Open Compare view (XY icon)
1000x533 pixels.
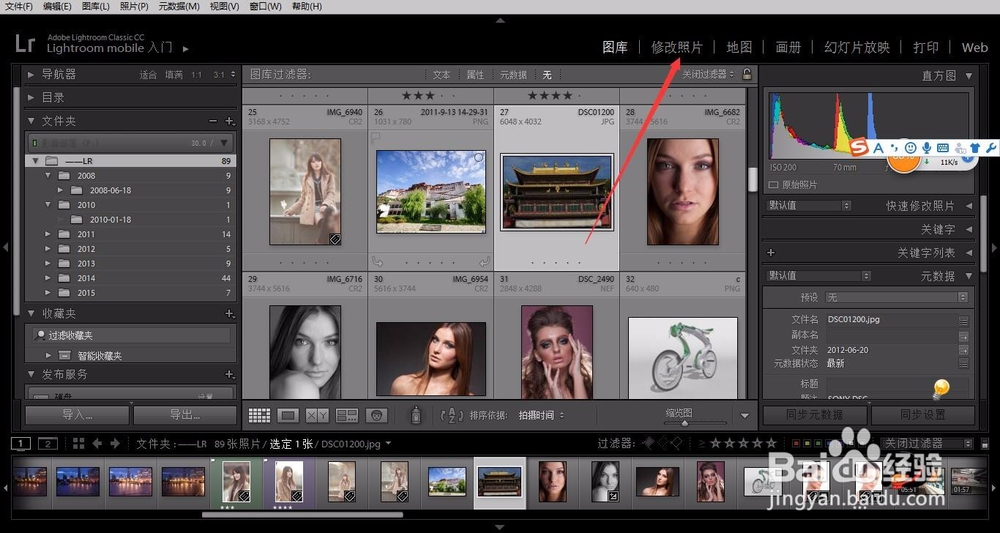click(318, 416)
